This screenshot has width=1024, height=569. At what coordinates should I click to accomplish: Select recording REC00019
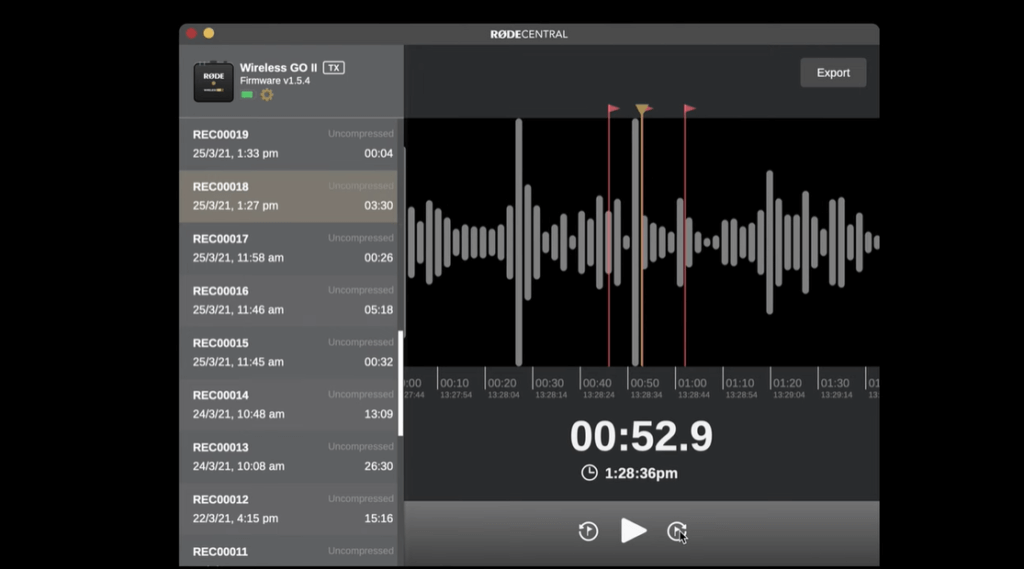[289, 144]
